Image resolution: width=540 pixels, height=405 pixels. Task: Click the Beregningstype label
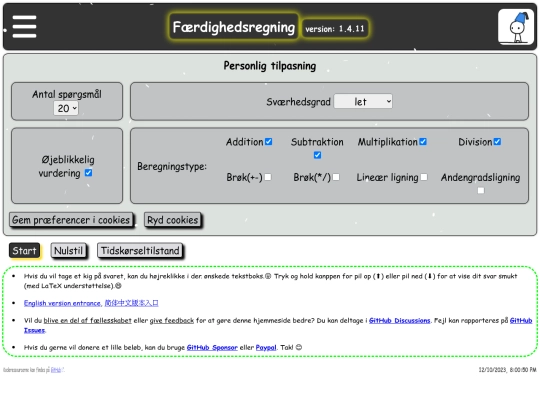click(x=172, y=166)
